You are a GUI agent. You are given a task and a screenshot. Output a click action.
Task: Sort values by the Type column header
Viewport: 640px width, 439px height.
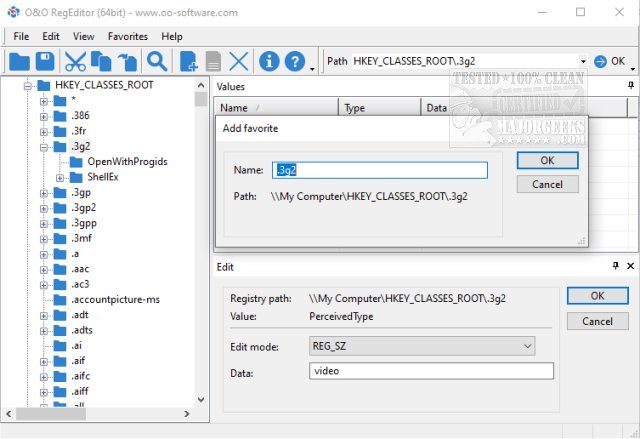(380, 108)
